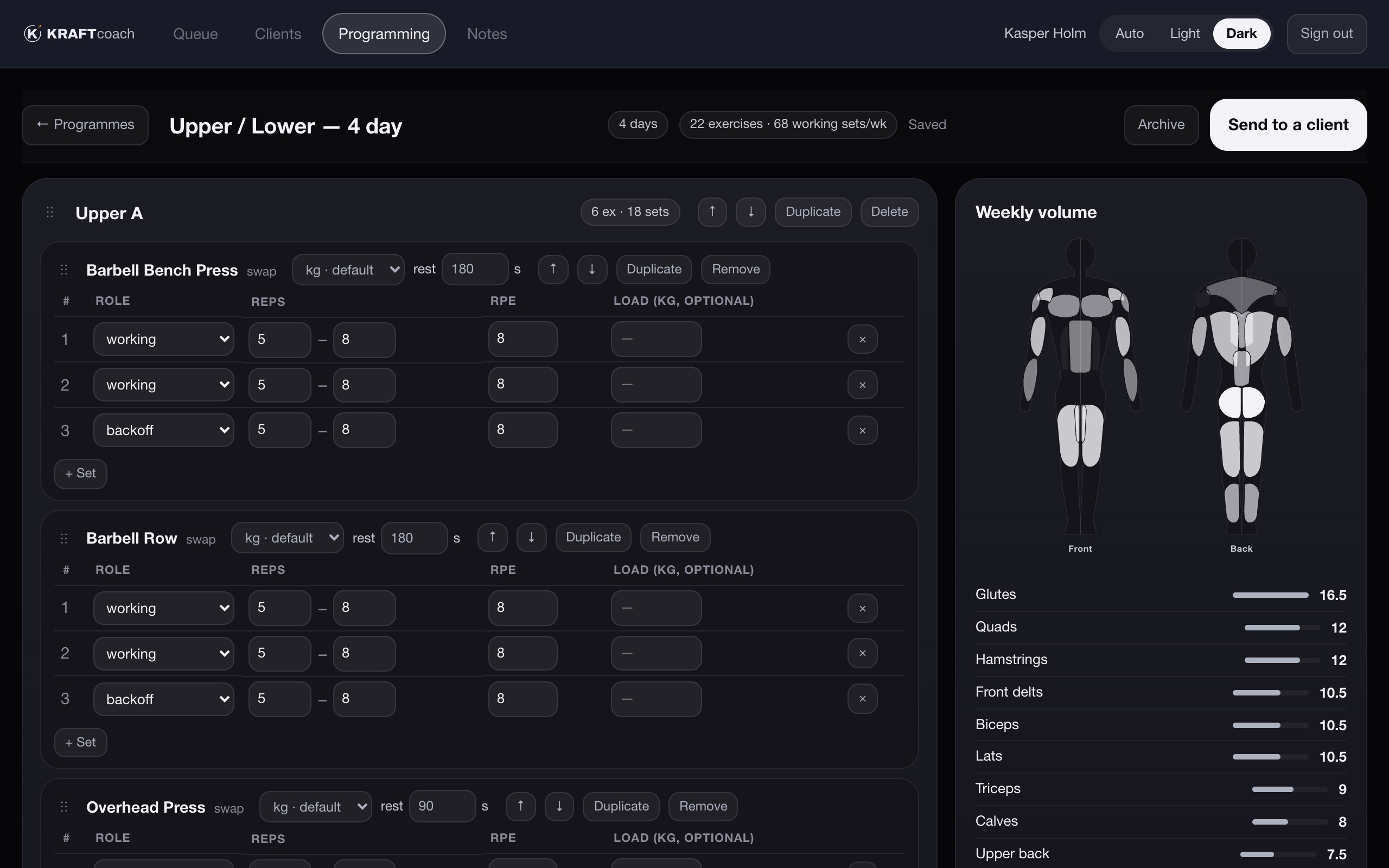The height and width of the screenshot is (868, 1389).
Task: Click the KRAFTcoach logo icon
Action: click(x=33, y=33)
